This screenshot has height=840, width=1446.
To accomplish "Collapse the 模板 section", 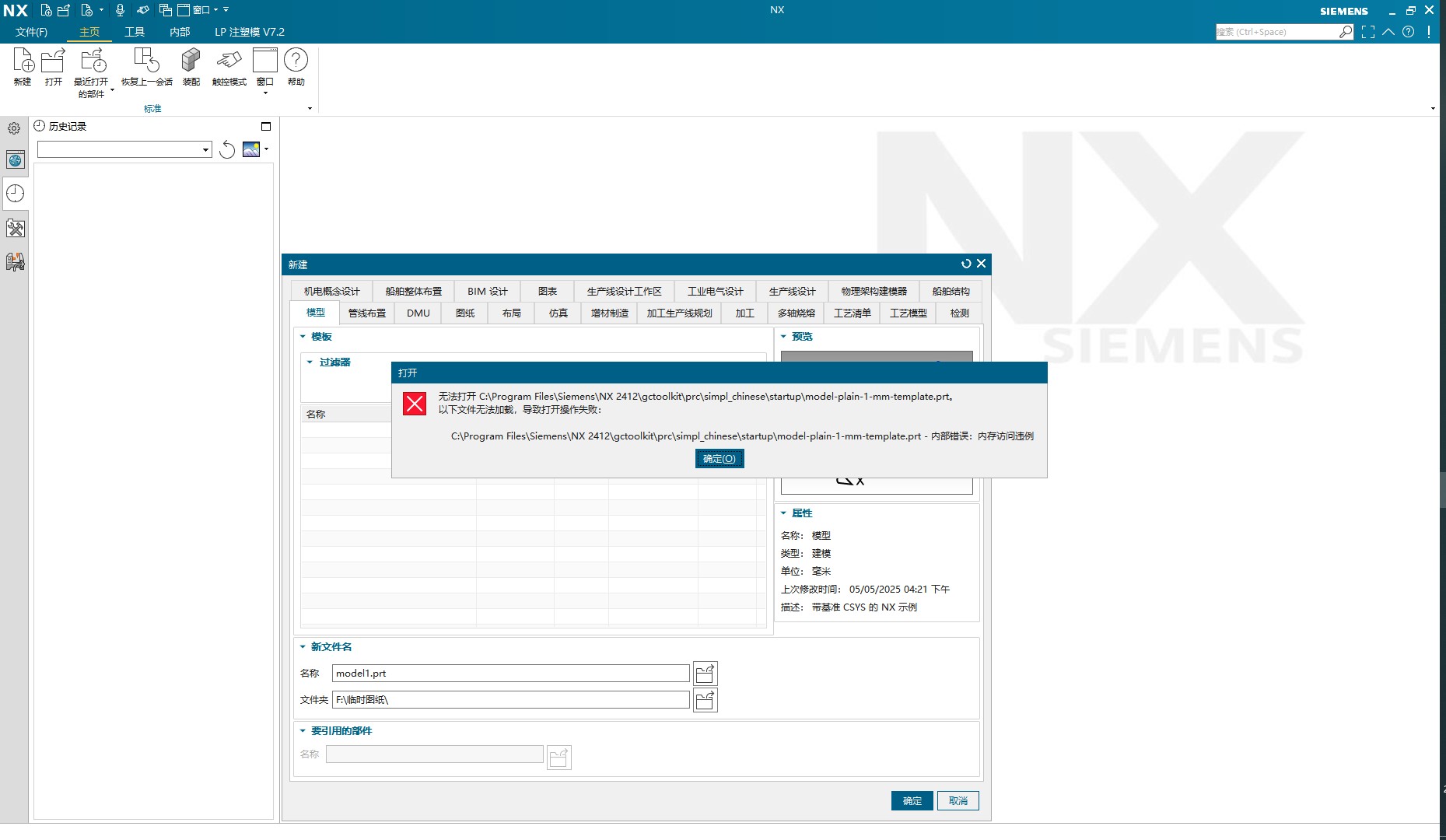I will tap(303, 337).
